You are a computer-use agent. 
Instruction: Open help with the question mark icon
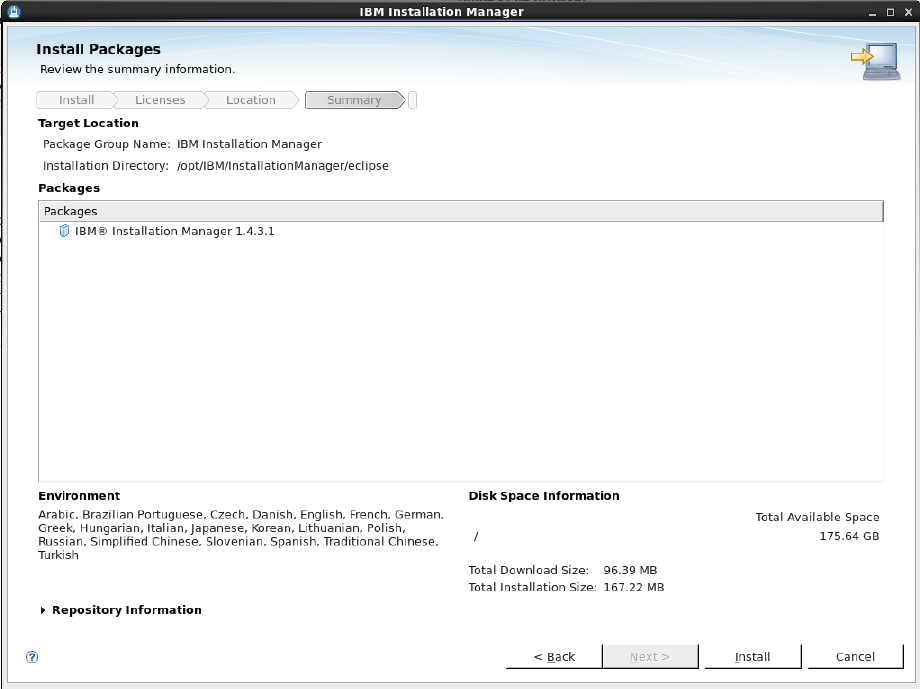(x=32, y=657)
